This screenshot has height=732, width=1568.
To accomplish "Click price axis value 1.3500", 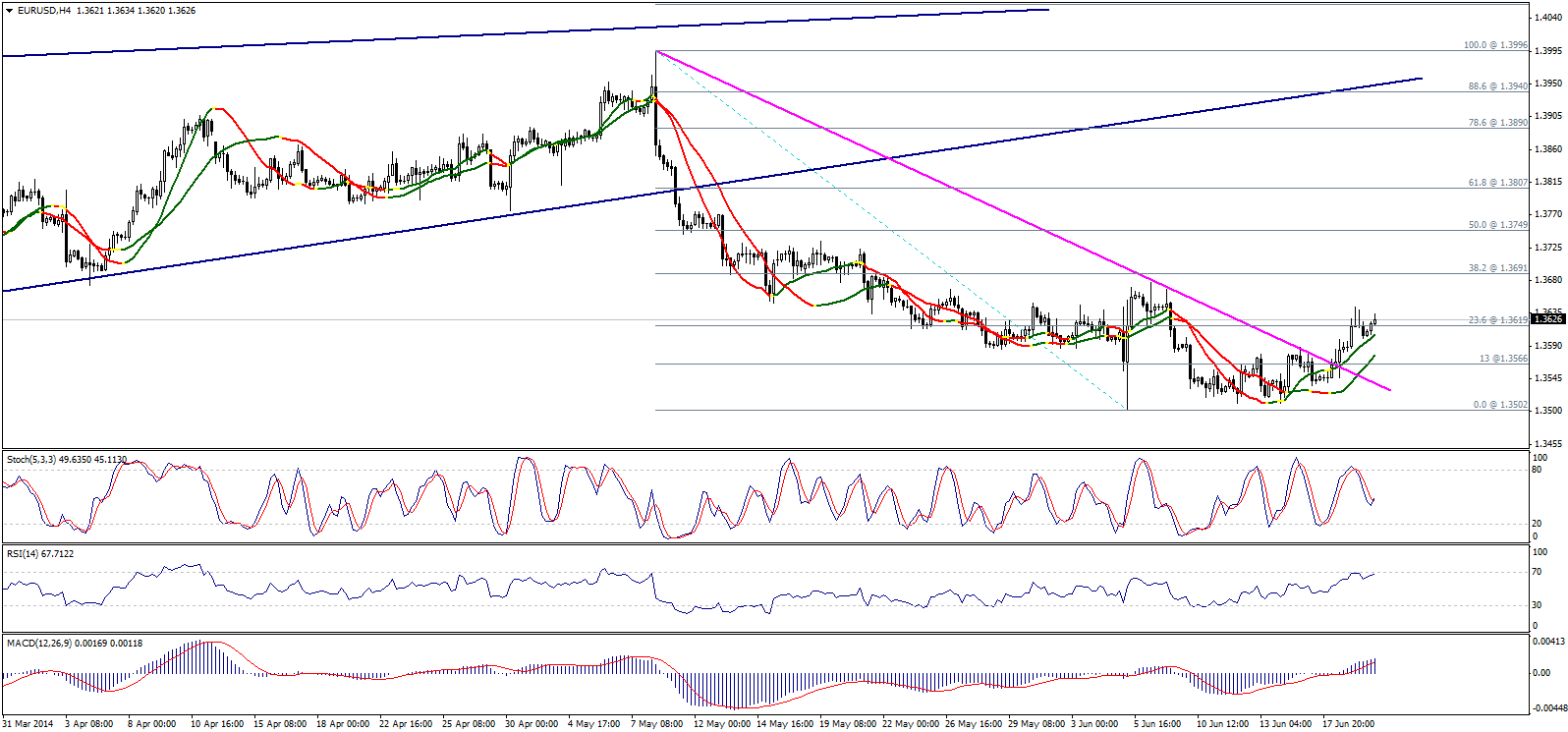I will tap(1549, 411).
